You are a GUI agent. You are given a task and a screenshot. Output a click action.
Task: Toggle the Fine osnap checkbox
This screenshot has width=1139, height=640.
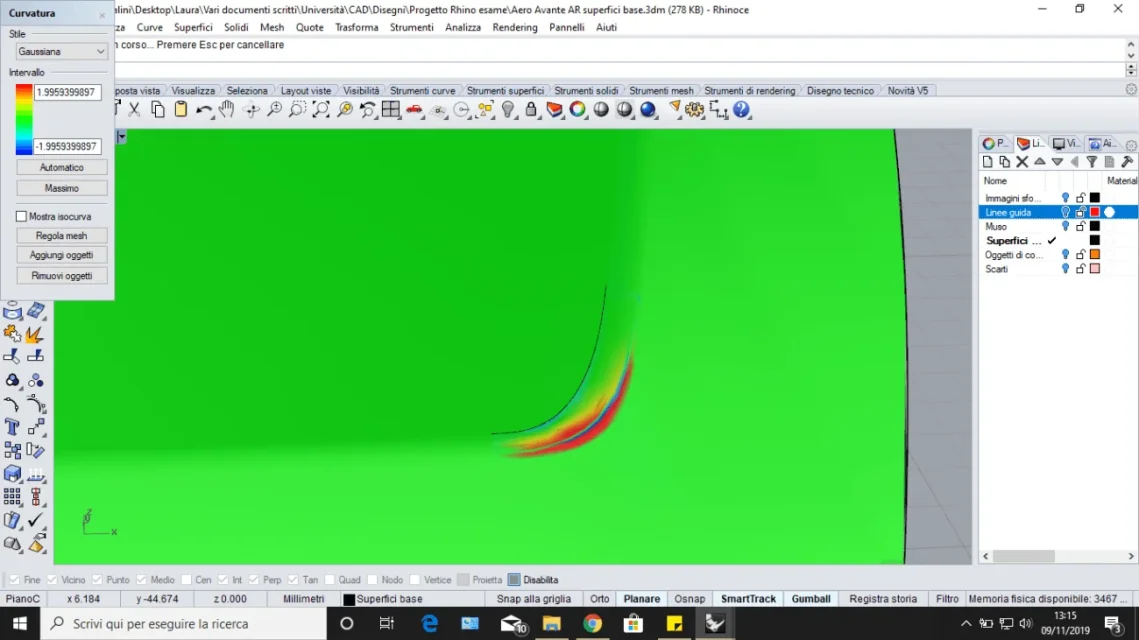pos(14,580)
